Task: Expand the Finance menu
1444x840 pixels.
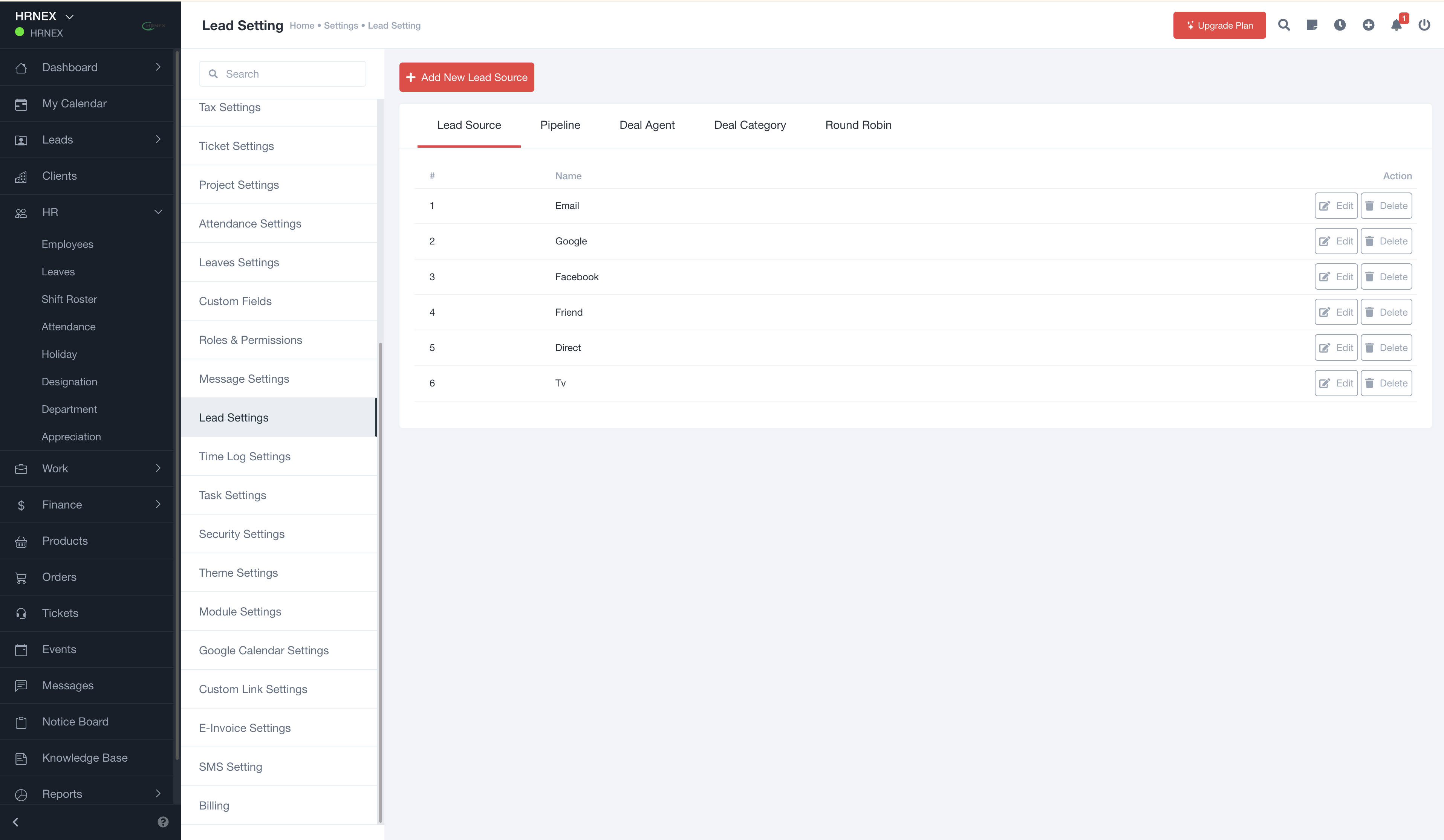Action: (x=87, y=505)
